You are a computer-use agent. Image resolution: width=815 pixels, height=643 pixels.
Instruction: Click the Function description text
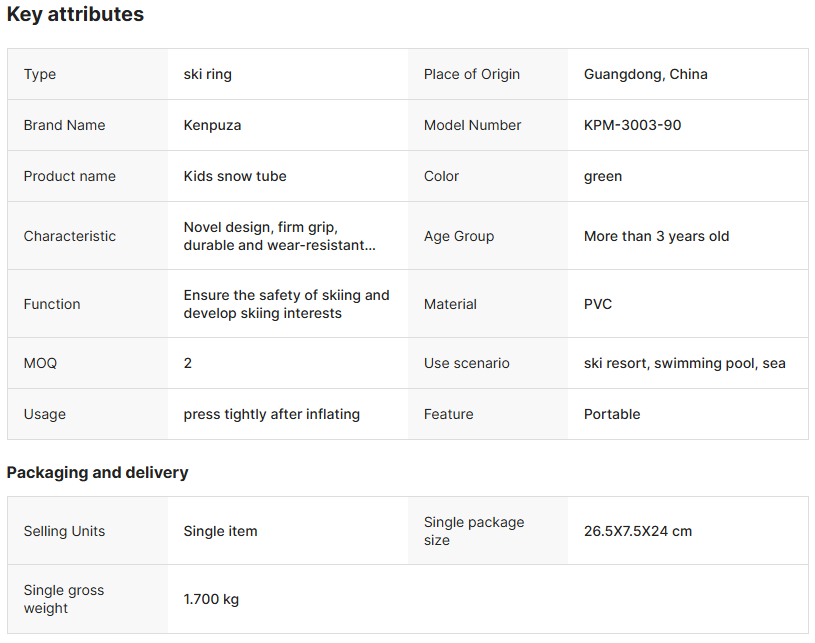pyautogui.click(x=286, y=304)
